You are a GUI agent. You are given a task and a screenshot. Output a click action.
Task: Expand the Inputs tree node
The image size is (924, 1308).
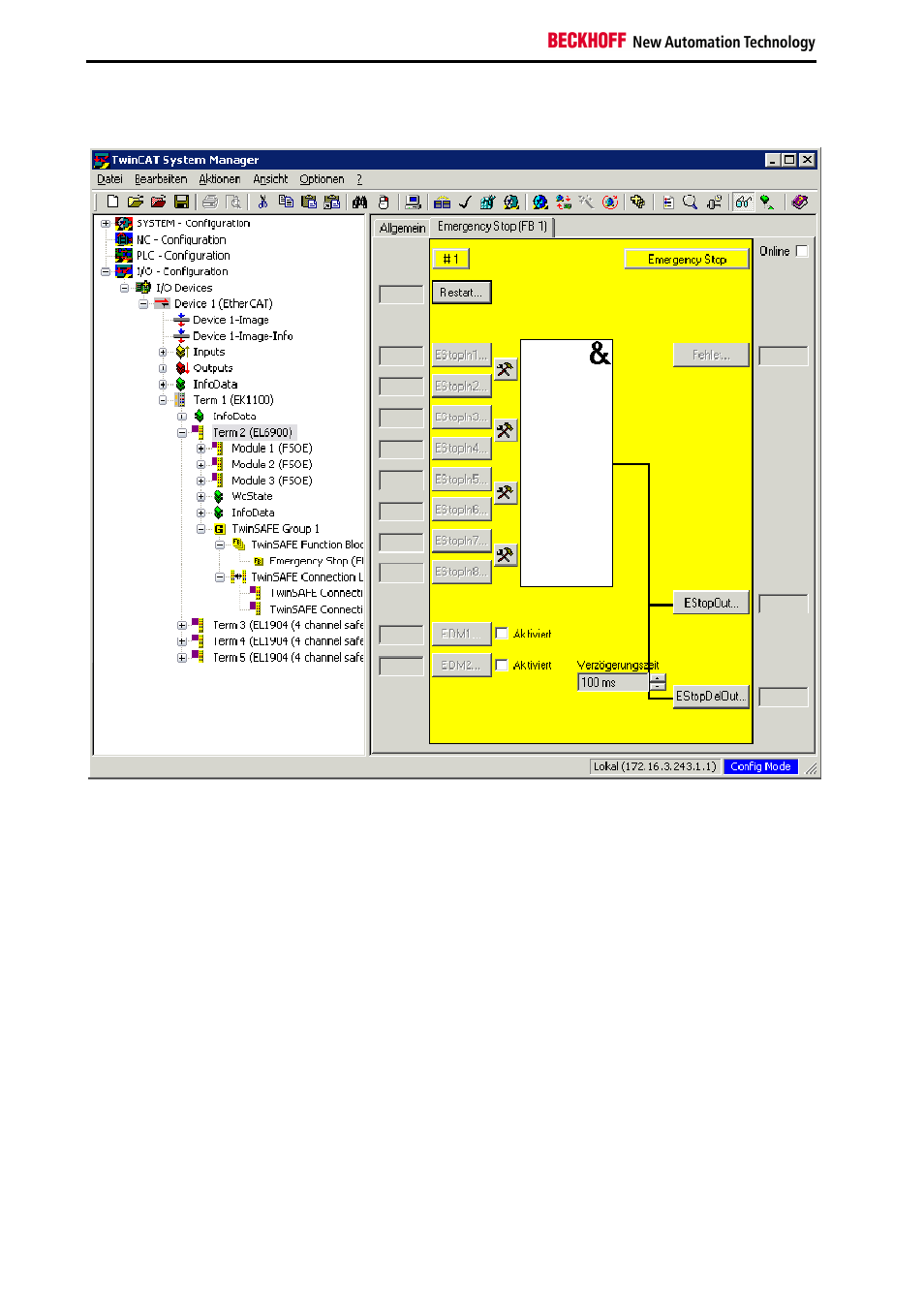point(163,353)
